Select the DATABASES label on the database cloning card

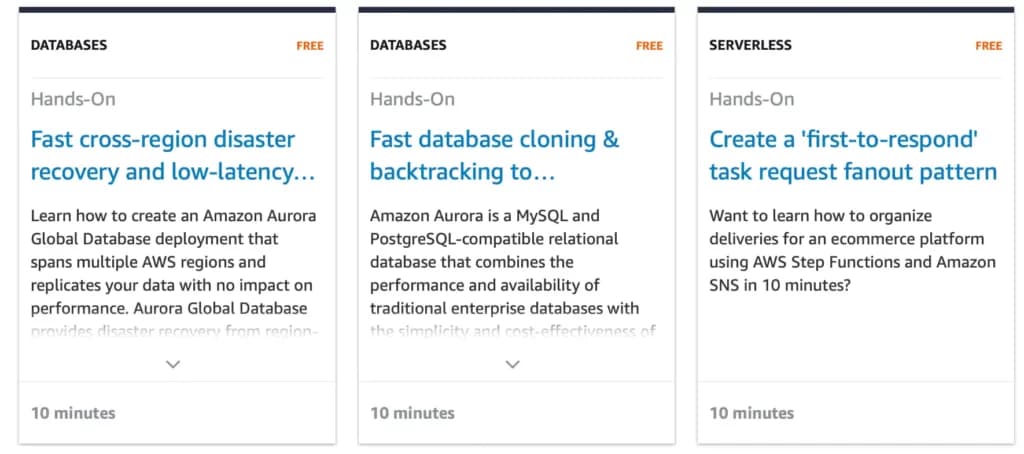(408, 45)
